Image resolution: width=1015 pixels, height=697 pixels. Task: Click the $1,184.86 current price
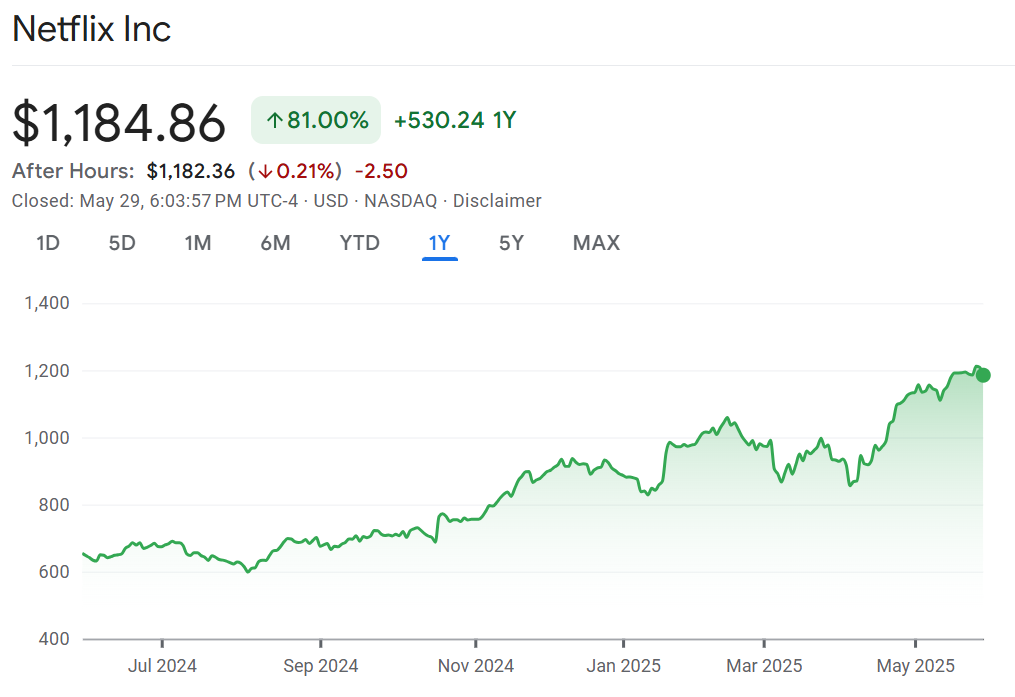pyautogui.click(x=120, y=123)
